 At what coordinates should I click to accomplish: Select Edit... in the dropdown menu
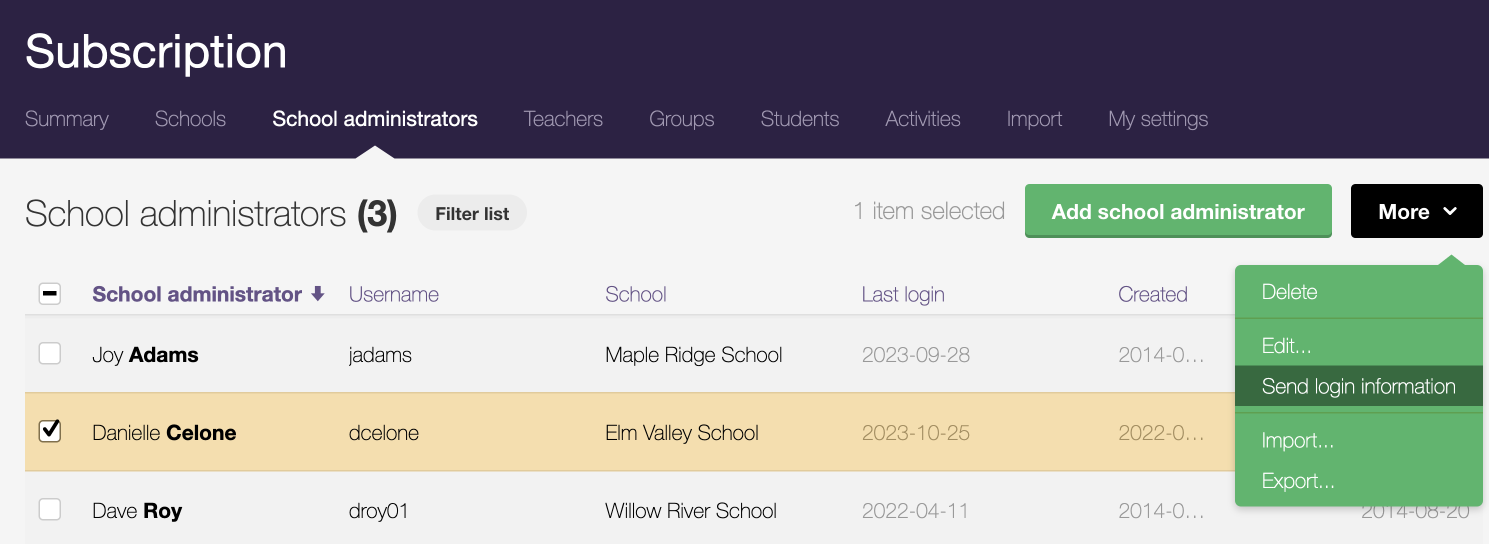tap(1286, 346)
